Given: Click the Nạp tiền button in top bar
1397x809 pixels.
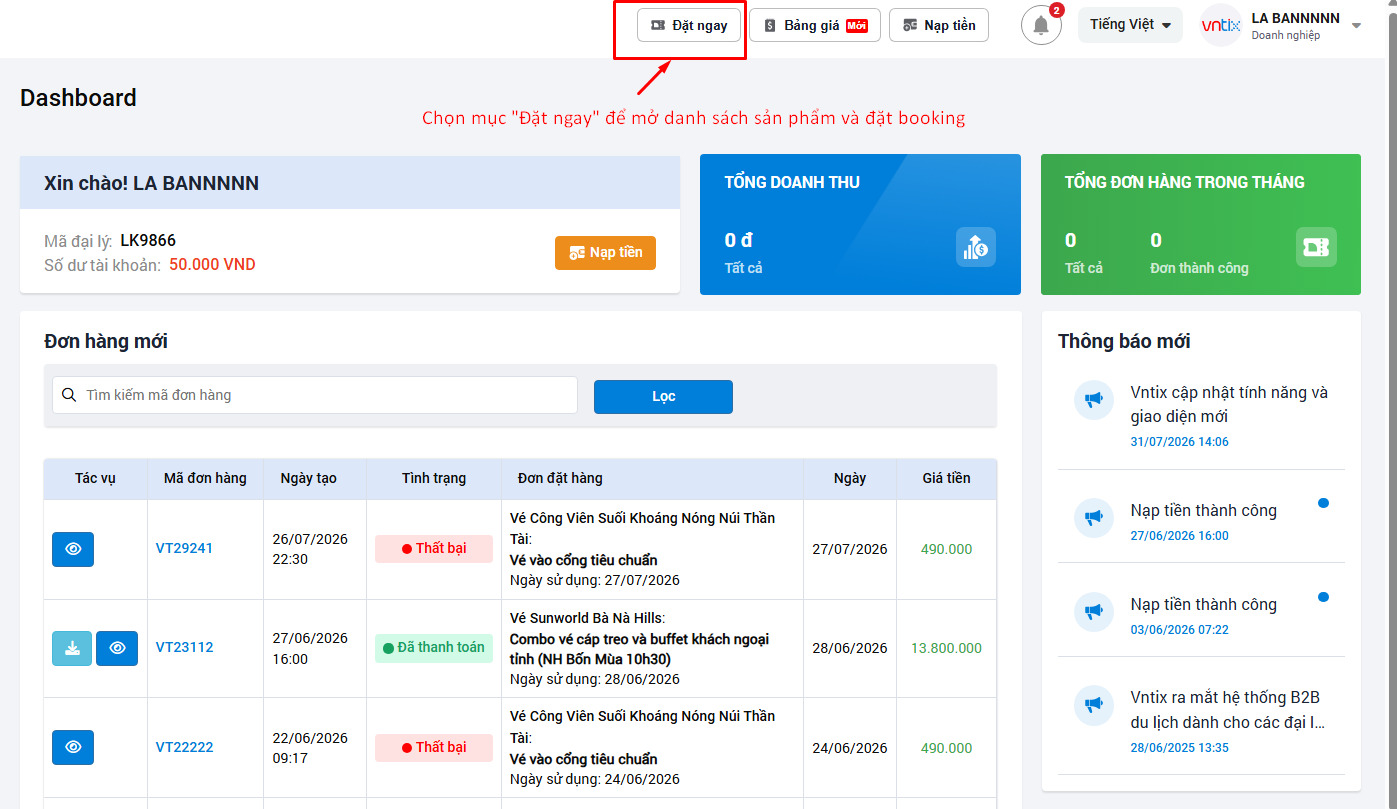Looking at the screenshot, I should click(x=939, y=25).
